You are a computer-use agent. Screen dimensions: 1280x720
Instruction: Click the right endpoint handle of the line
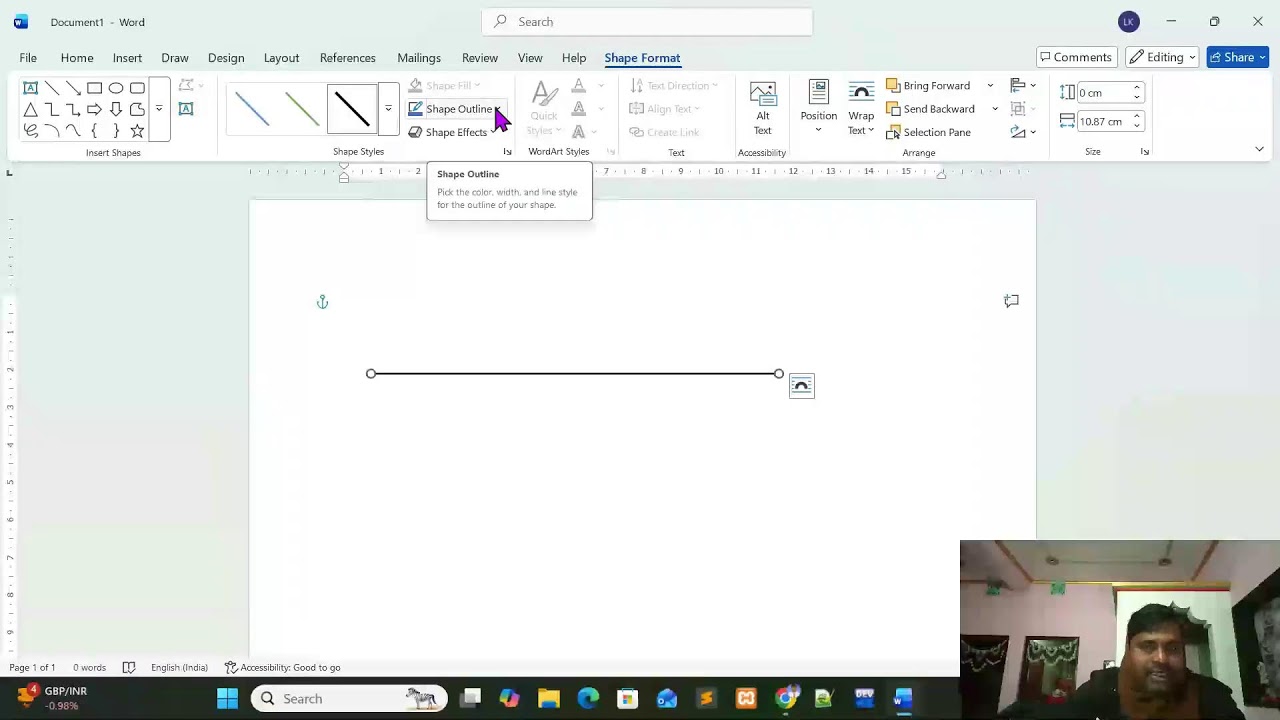[779, 374]
